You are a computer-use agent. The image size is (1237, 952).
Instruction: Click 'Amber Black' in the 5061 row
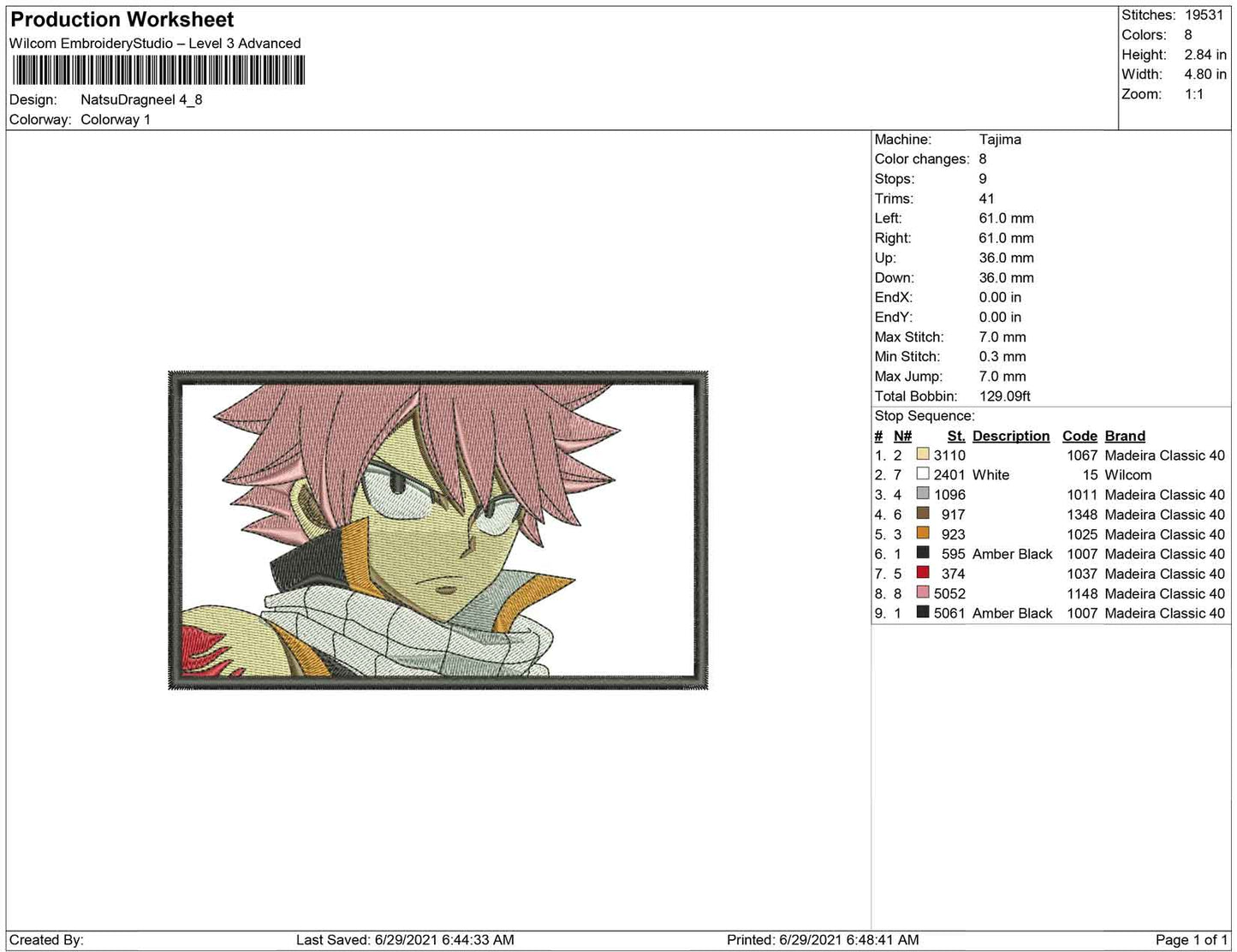pyautogui.click(x=1013, y=613)
